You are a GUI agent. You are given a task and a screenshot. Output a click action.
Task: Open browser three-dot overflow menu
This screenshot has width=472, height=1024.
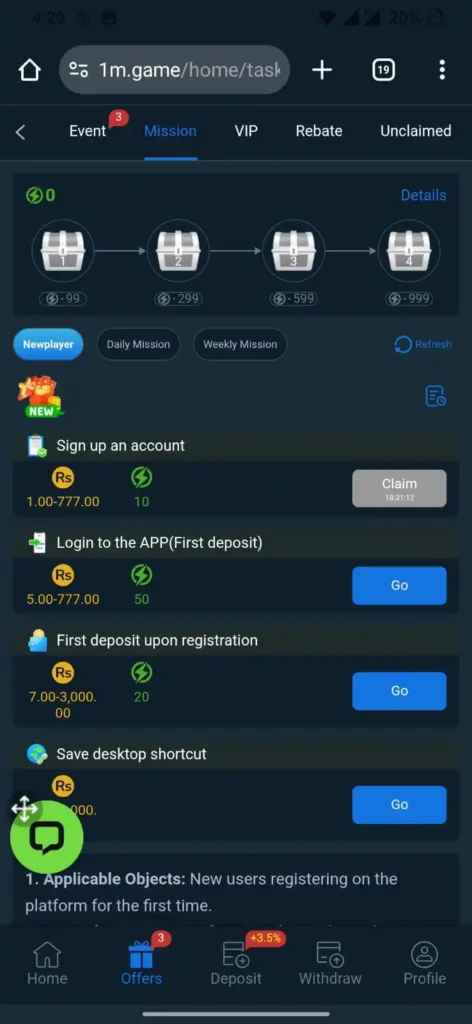click(x=442, y=70)
